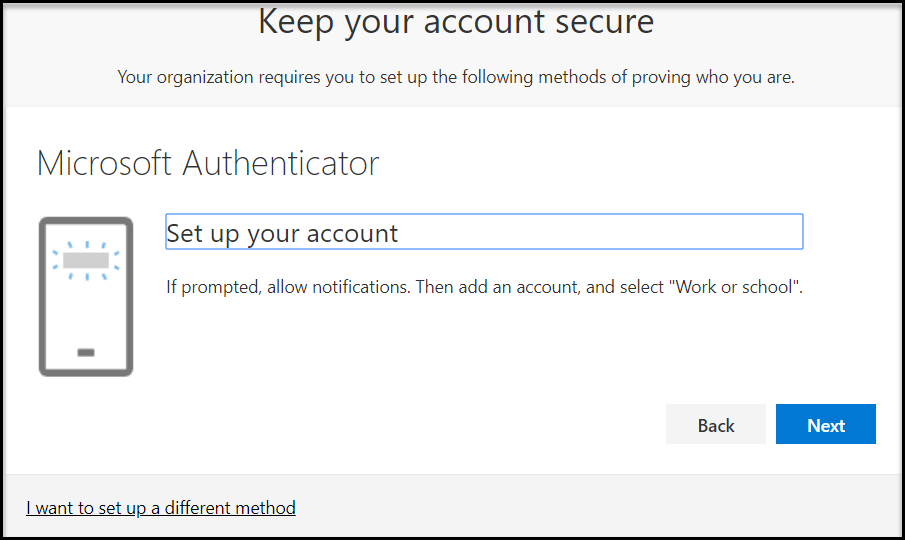Click the smartphone illustration icon
This screenshot has width=905, height=540.
[x=86, y=297]
